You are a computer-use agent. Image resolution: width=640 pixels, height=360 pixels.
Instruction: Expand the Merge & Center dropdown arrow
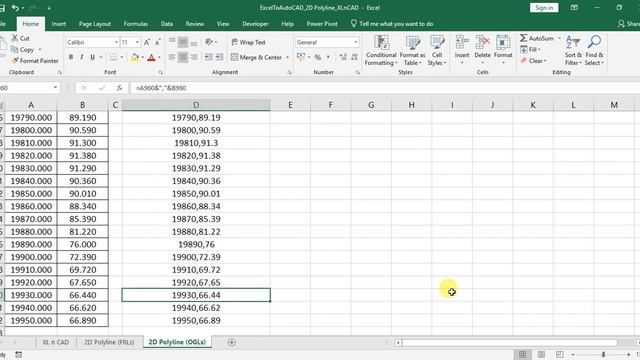[287, 57]
